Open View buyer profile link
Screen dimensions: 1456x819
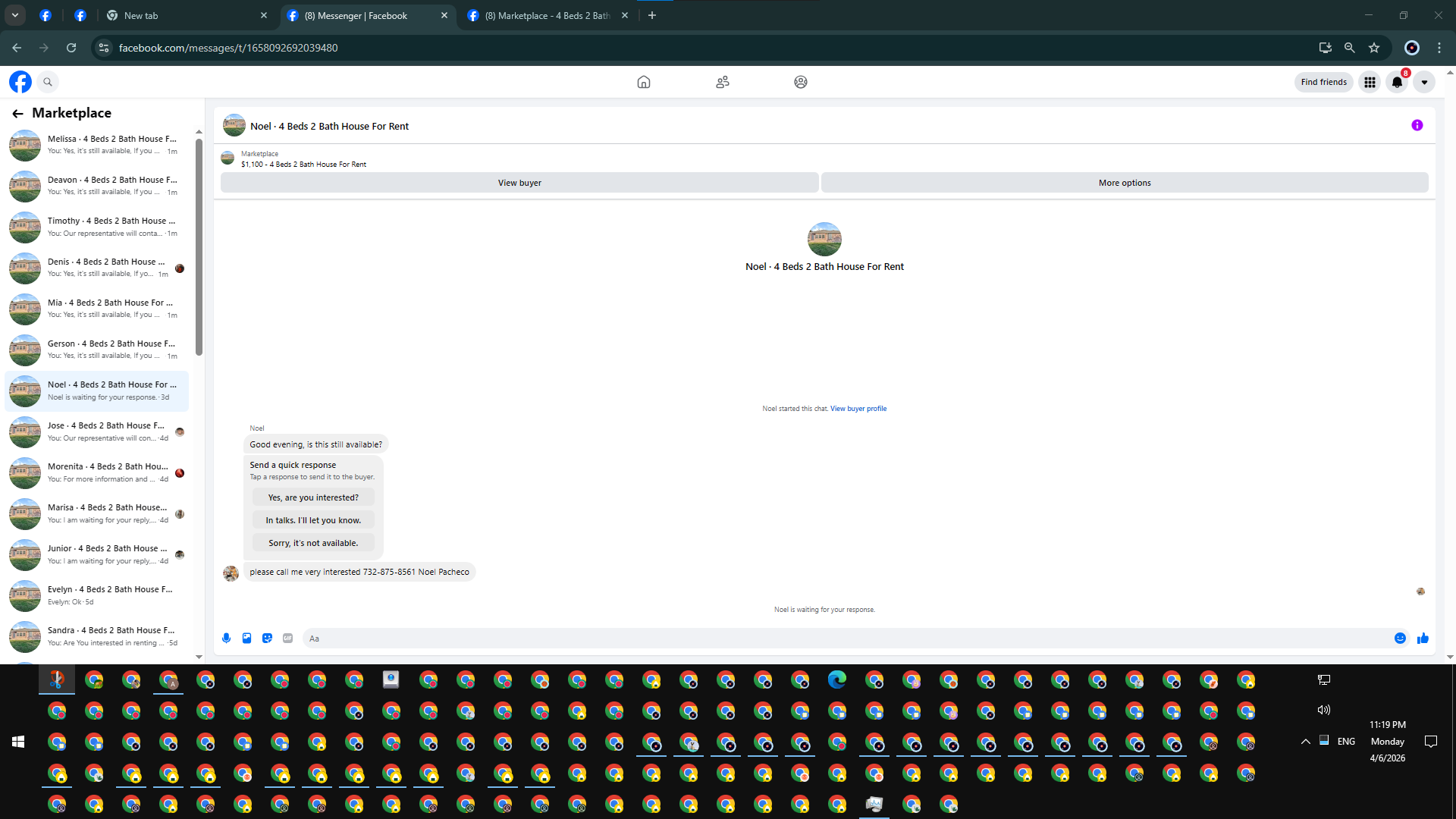pos(858,409)
